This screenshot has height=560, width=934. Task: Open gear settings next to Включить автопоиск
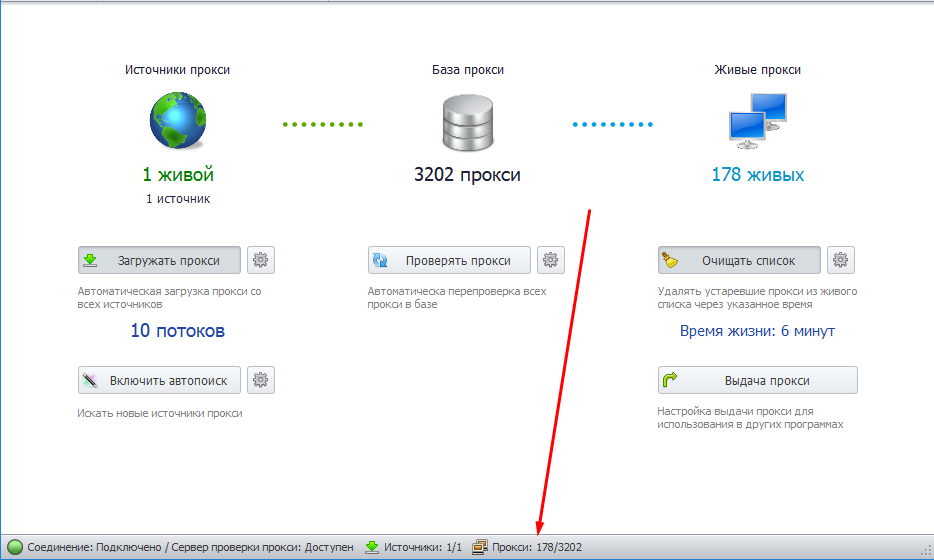tap(260, 380)
